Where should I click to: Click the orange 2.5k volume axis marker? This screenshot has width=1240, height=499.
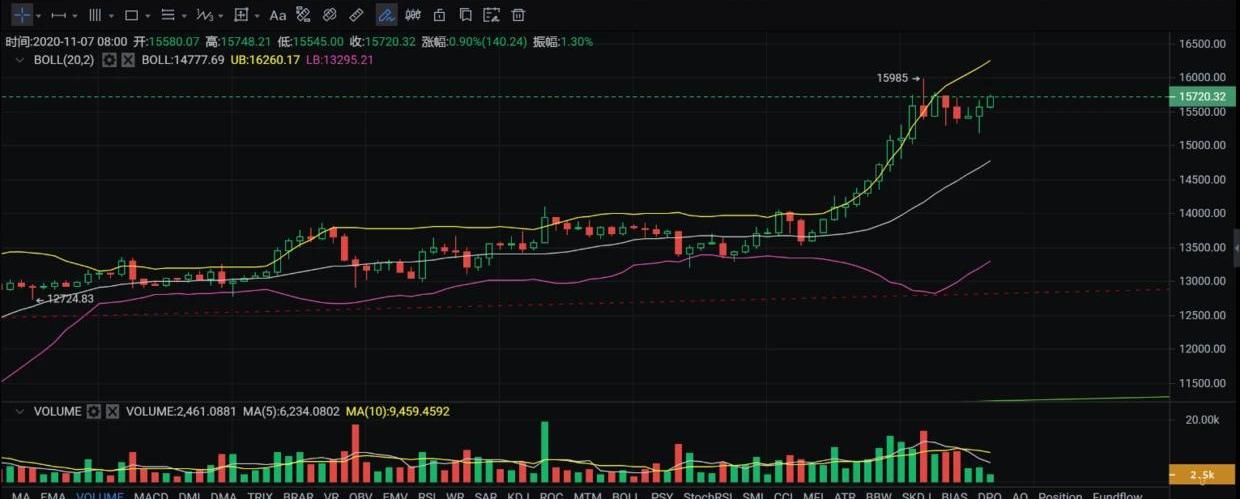tap(1203, 474)
